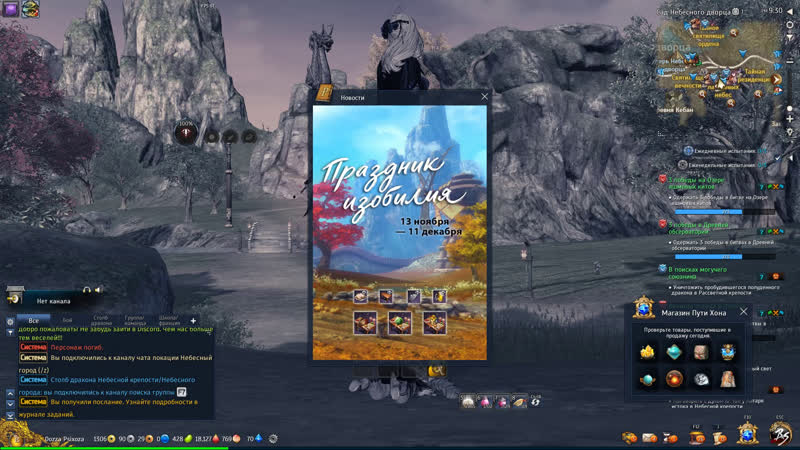Select the blue-gold emblem shop item
800x450 pixels.
point(728,352)
